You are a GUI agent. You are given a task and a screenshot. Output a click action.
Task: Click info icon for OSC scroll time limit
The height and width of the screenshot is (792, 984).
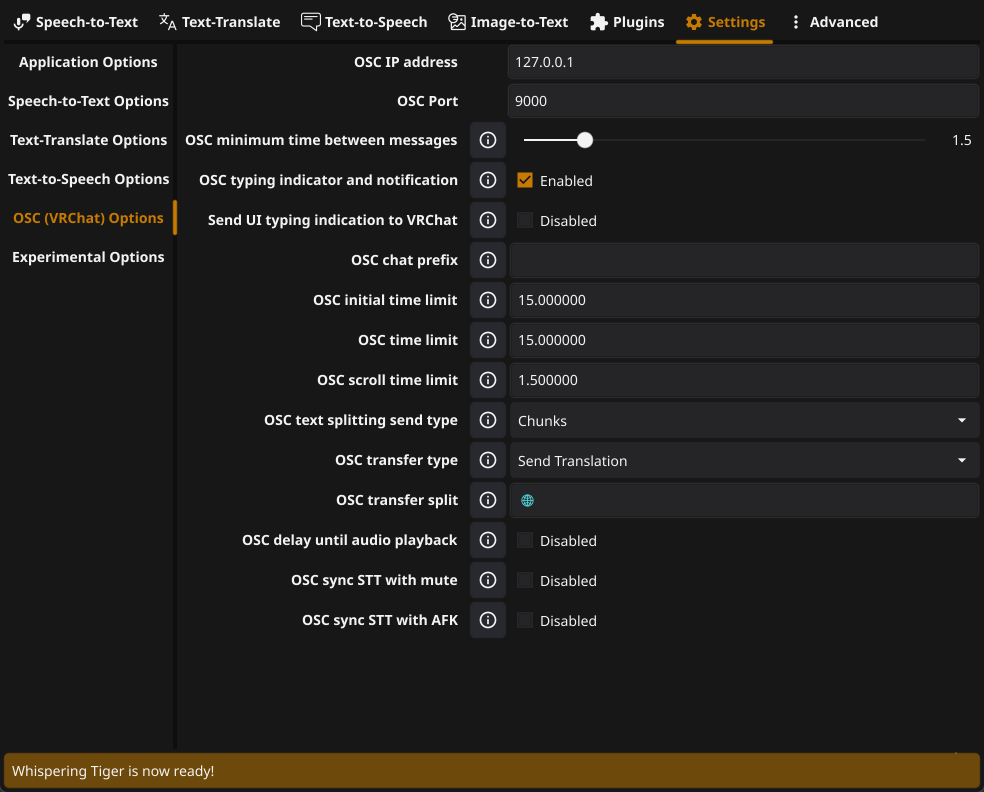pos(488,380)
